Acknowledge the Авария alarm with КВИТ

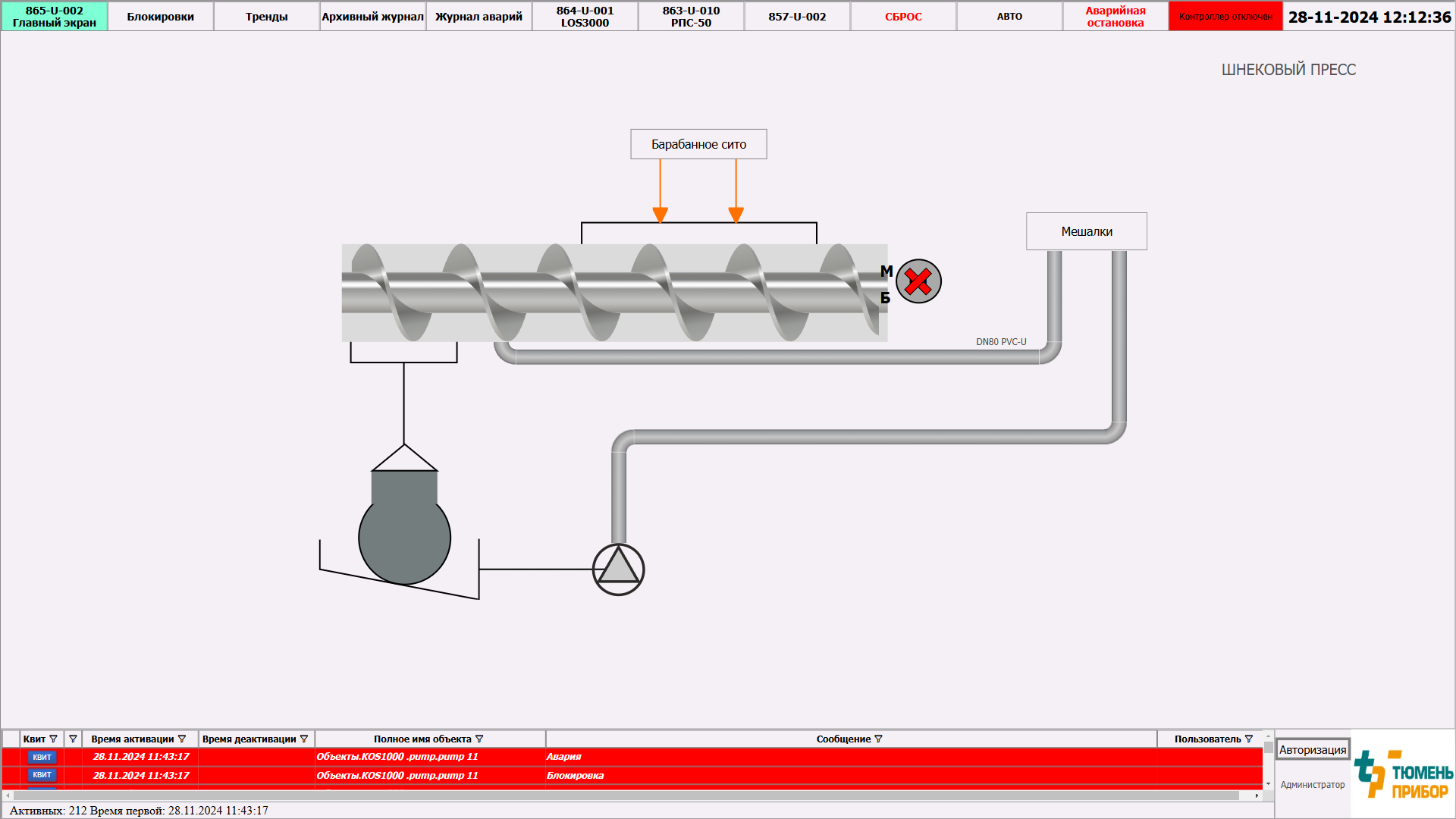(x=42, y=757)
